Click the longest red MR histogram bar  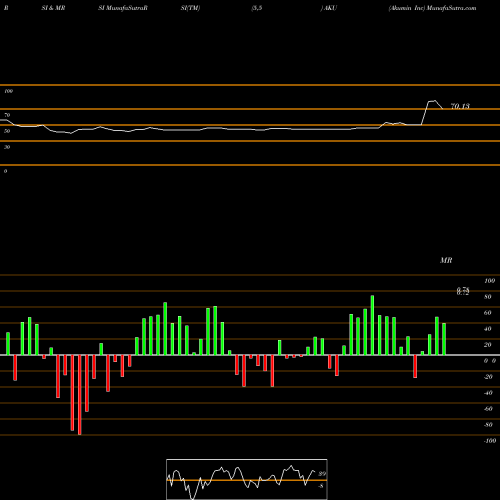pyautogui.click(x=79, y=395)
